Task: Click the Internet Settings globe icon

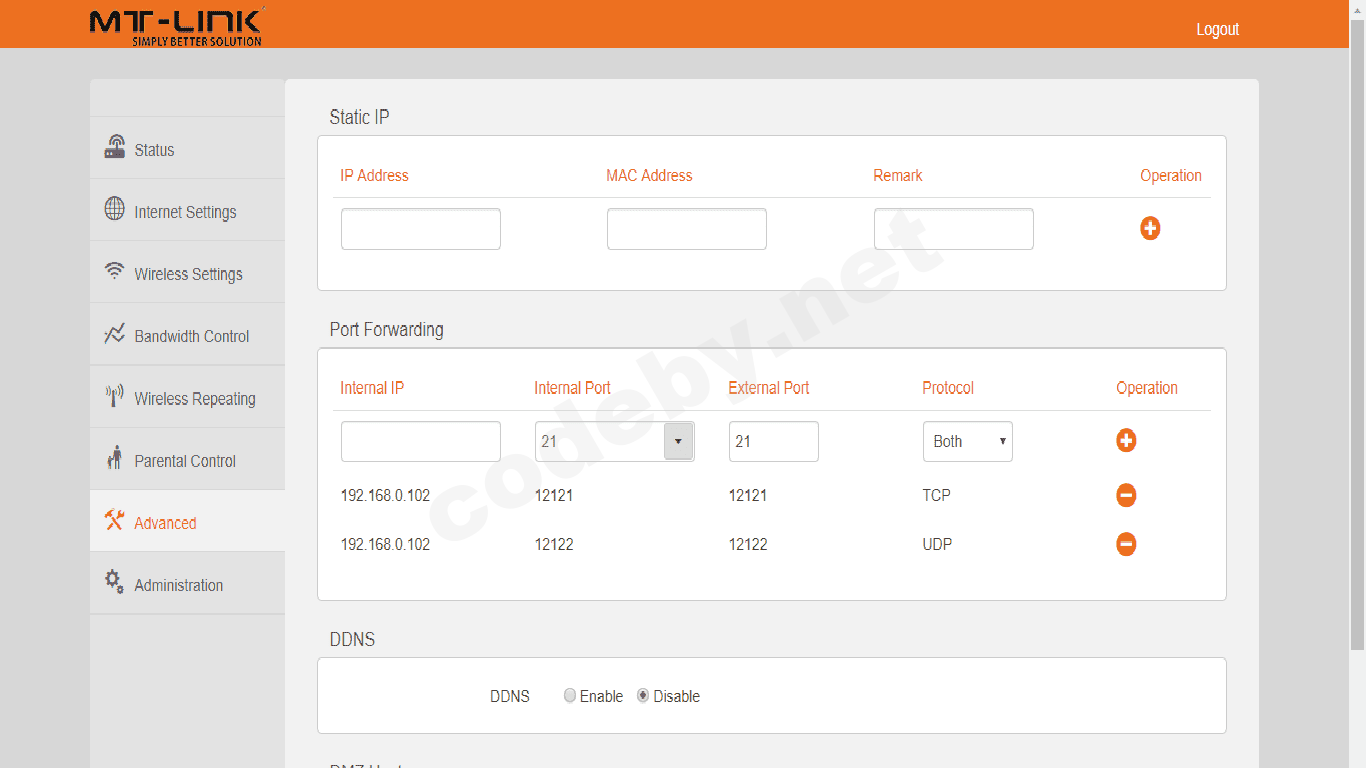Action: (x=115, y=209)
